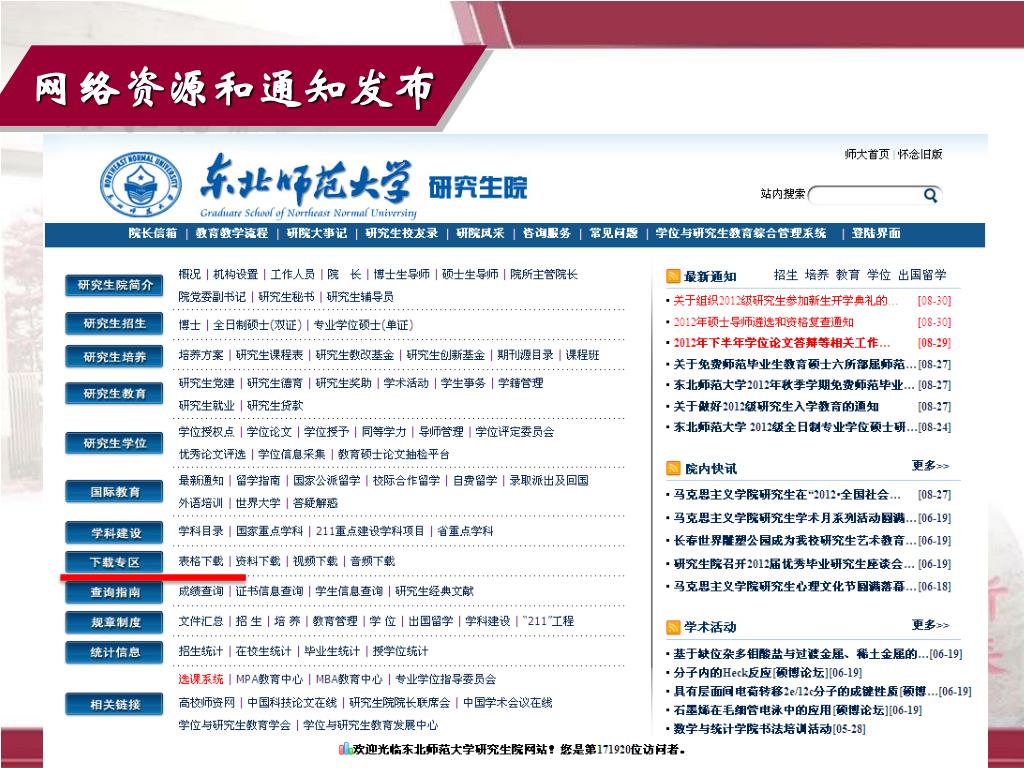The width and height of the screenshot is (1024, 768).
Task: Open 院长信箱 in the navigation bar
Action: click(153, 233)
